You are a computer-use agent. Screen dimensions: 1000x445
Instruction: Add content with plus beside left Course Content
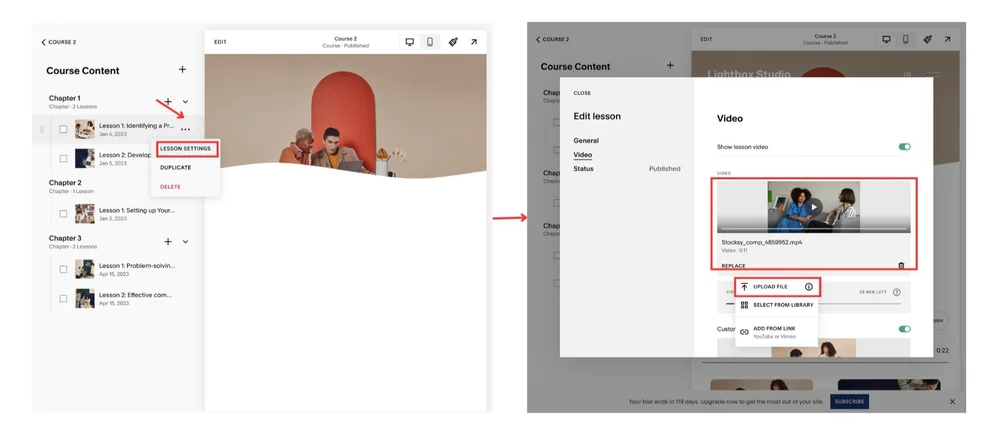[x=182, y=69]
